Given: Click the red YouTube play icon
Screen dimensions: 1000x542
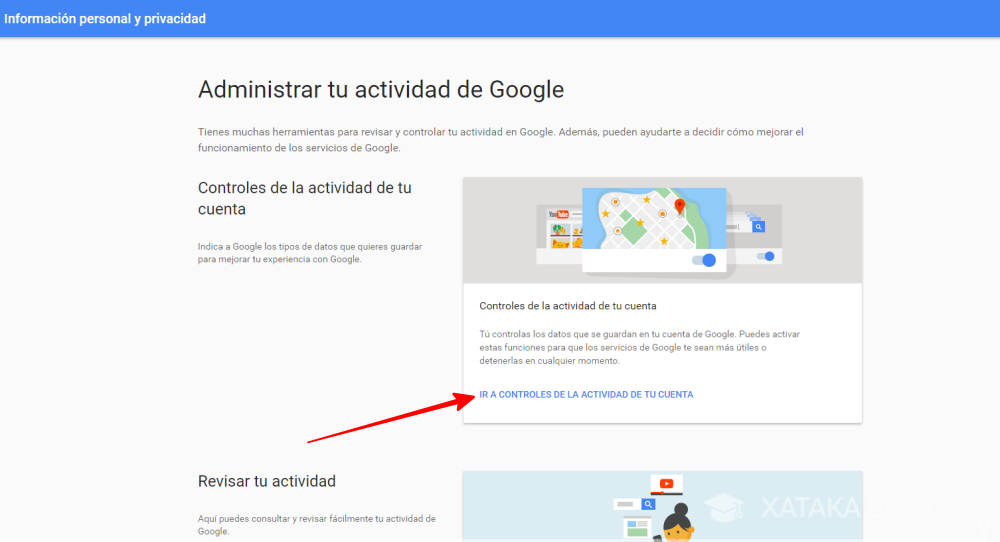Looking at the screenshot, I should [x=666, y=485].
